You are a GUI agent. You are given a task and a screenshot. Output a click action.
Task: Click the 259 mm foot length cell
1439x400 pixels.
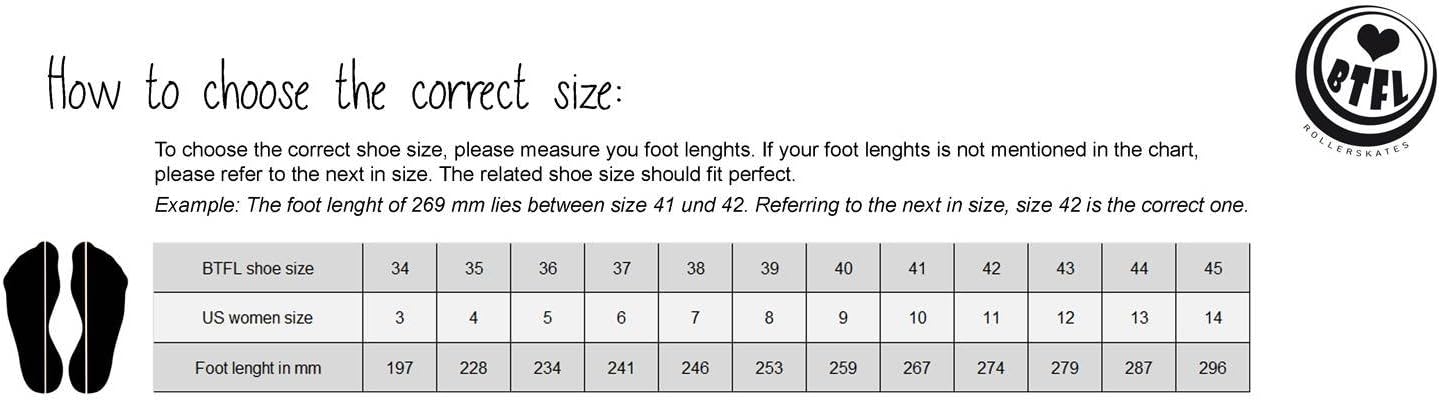tap(843, 368)
